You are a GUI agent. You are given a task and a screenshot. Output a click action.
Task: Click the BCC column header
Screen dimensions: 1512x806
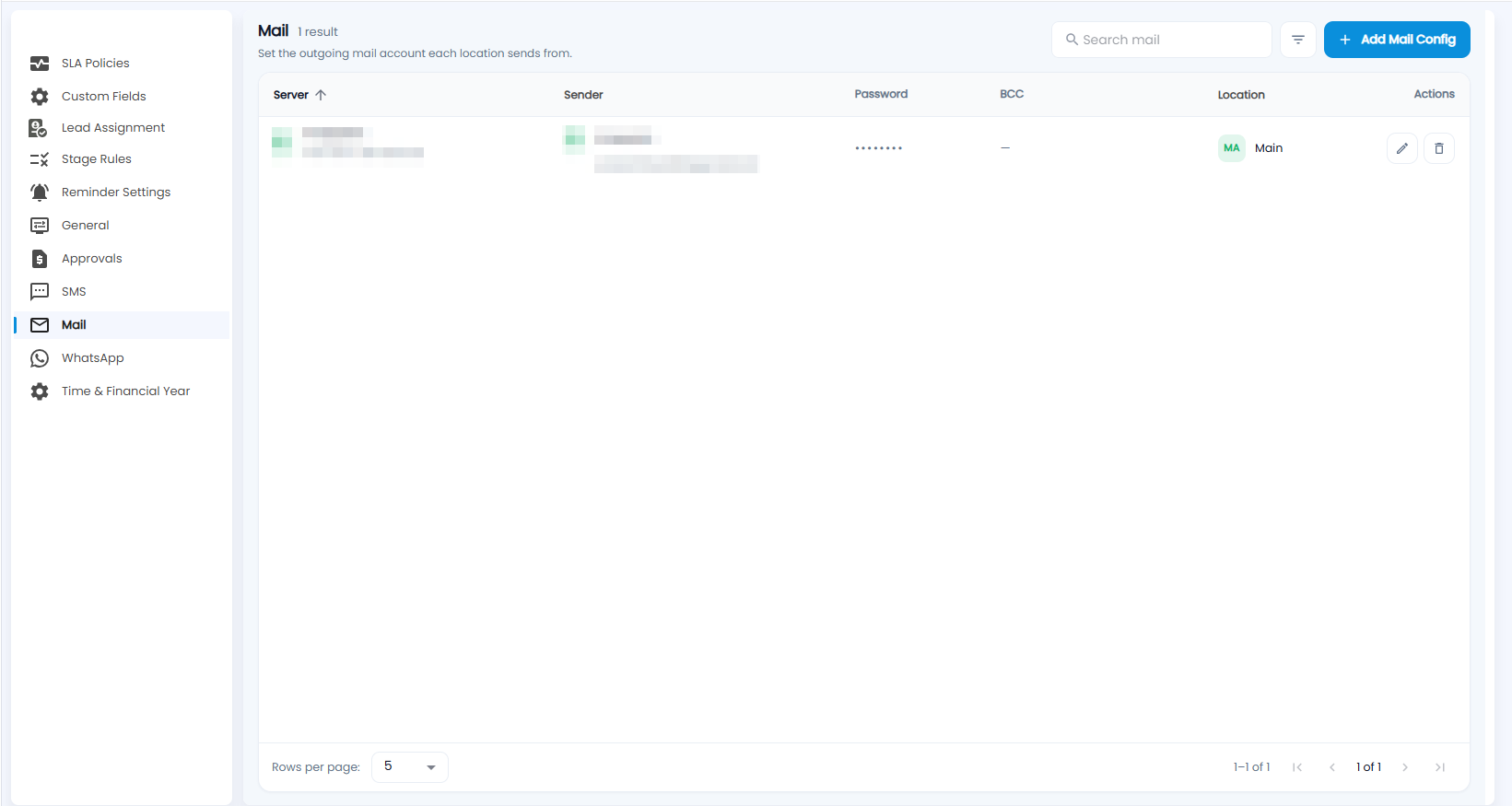pyautogui.click(x=1012, y=94)
